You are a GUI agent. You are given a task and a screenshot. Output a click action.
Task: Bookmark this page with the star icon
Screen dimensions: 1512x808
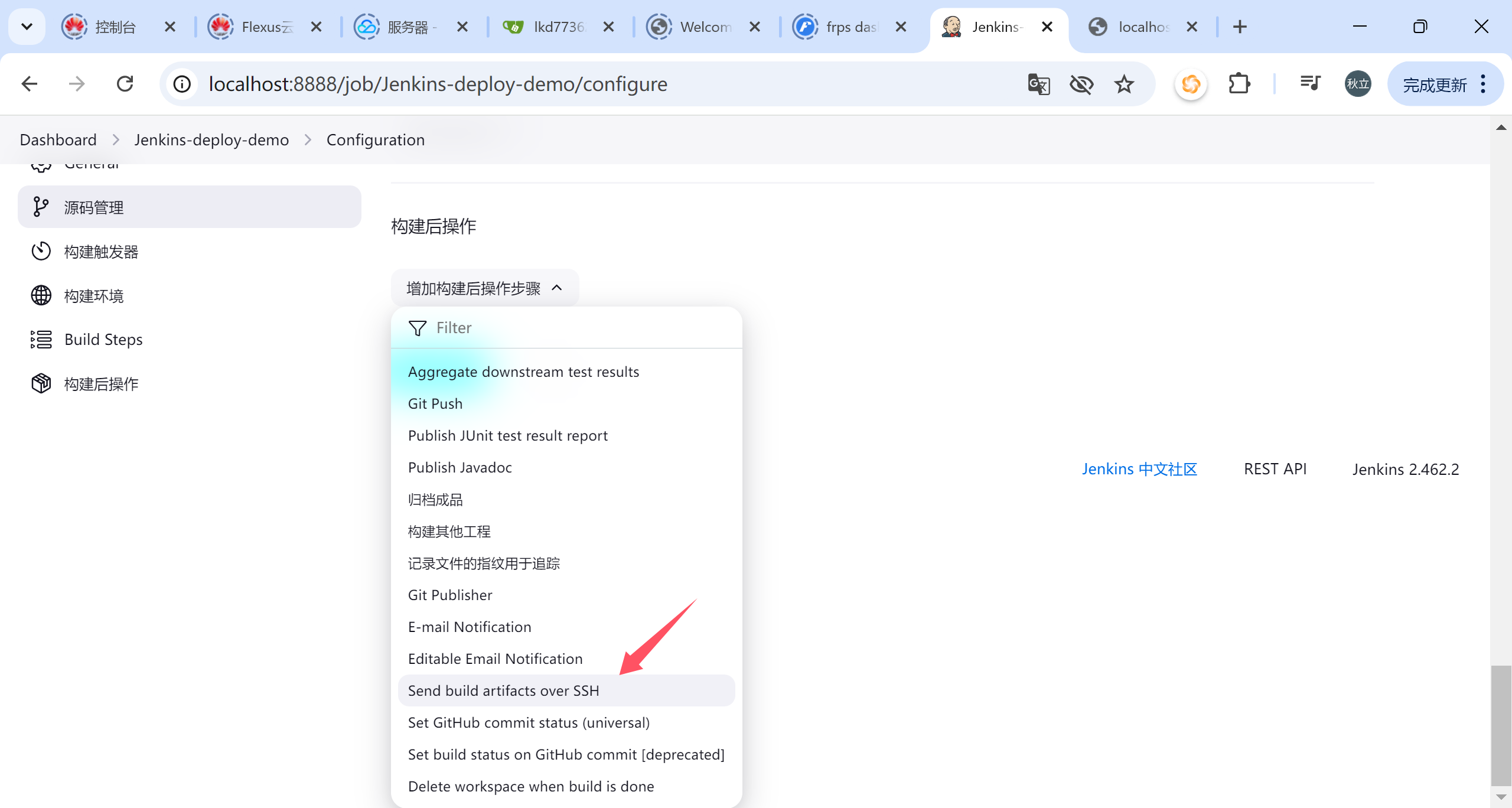[x=1123, y=84]
